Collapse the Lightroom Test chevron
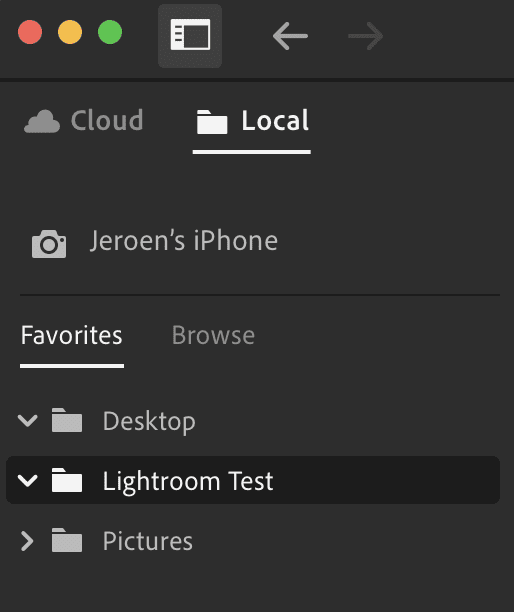Image resolution: width=514 pixels, height=612 pixels. coord(28,480)
